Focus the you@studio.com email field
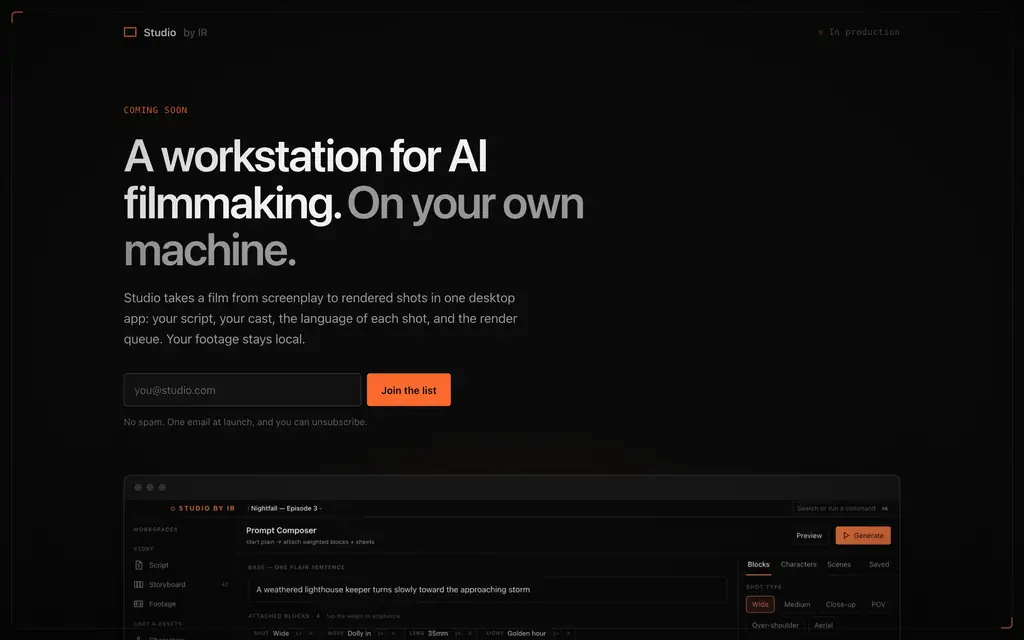 (242, 390)
